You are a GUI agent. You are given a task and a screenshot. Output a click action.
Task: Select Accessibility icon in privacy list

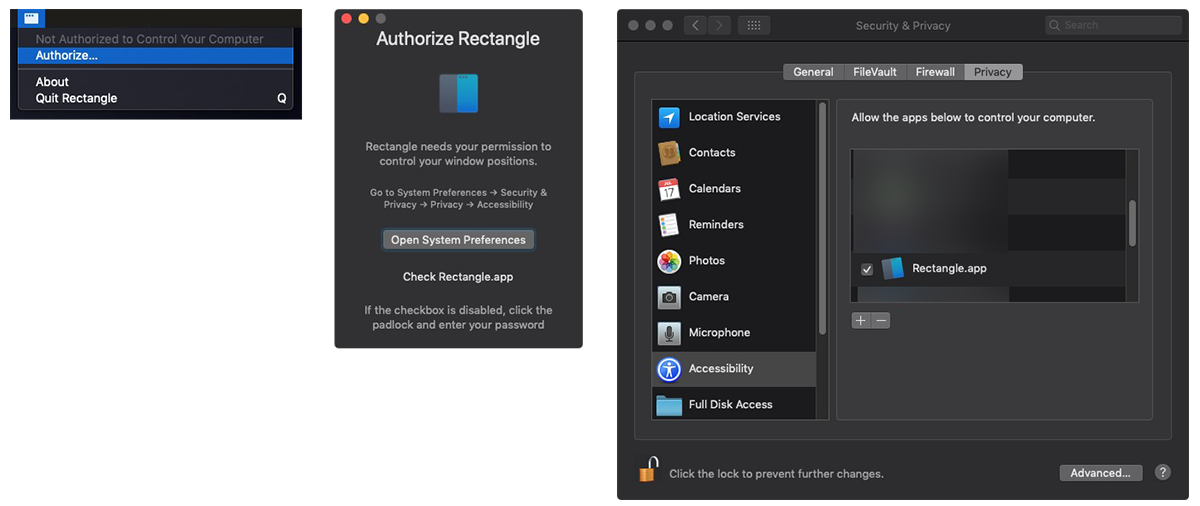pos(669,369)
